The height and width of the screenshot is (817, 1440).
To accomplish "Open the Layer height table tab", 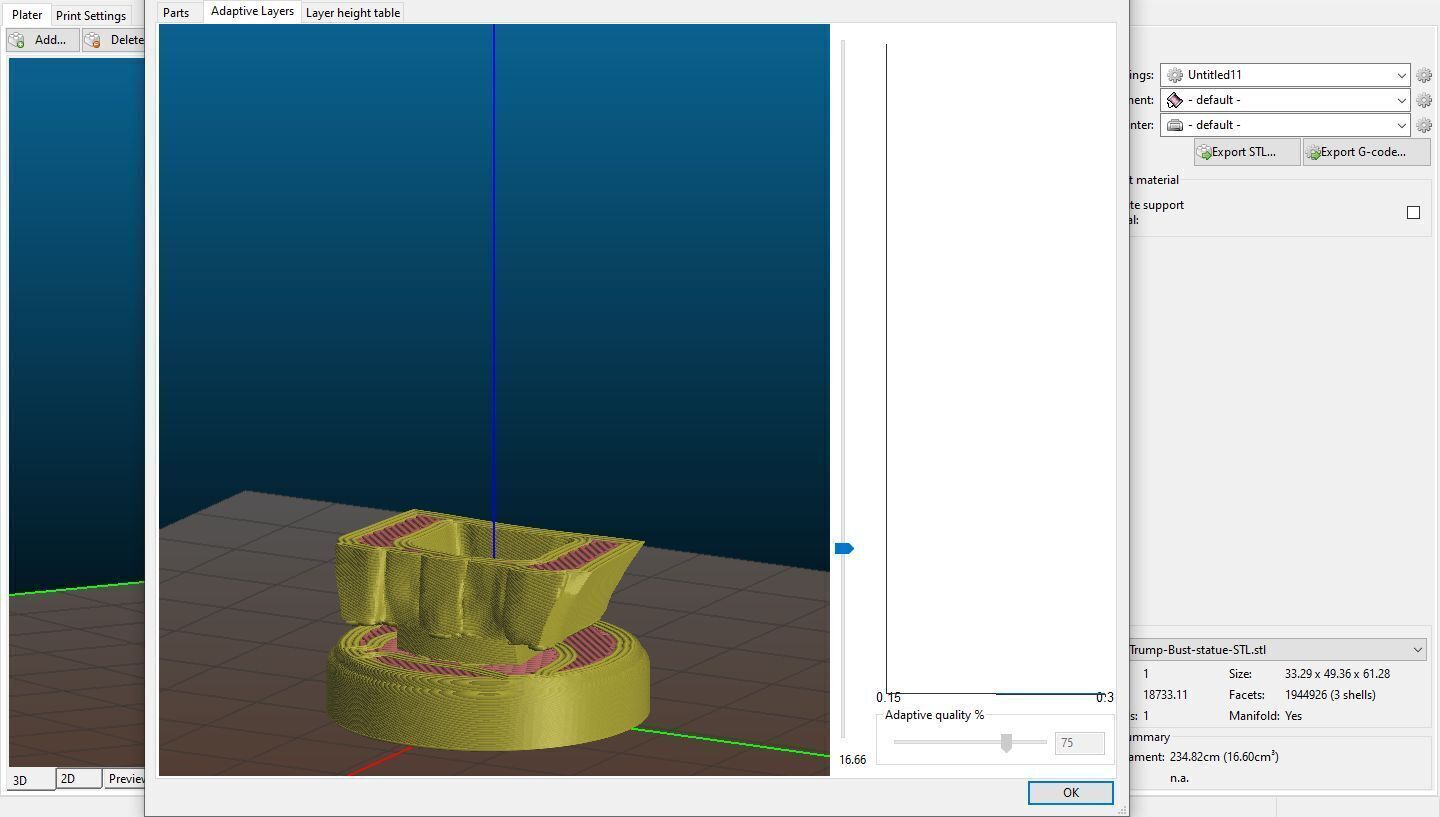I will [x=353, y=13].
